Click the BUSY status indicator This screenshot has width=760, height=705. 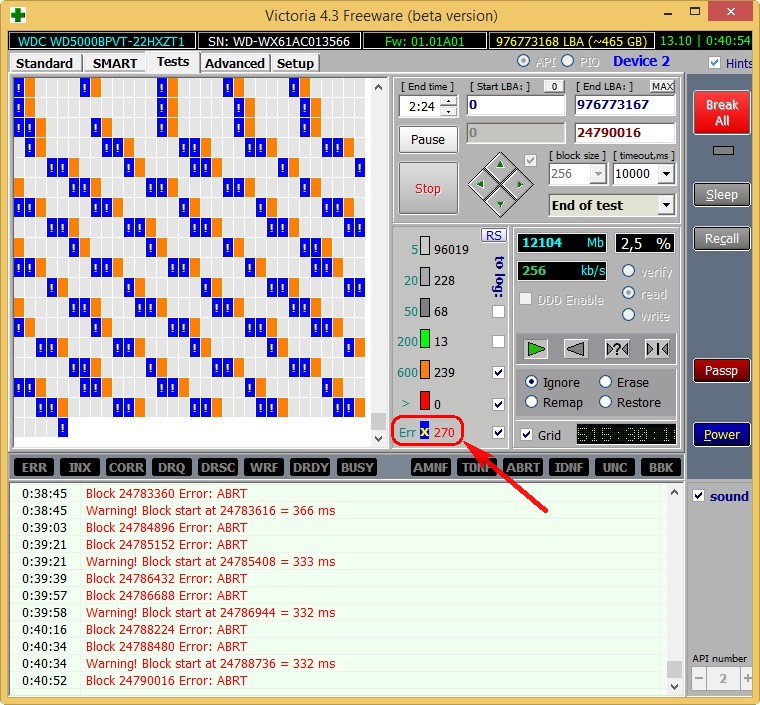coord(357,468)
